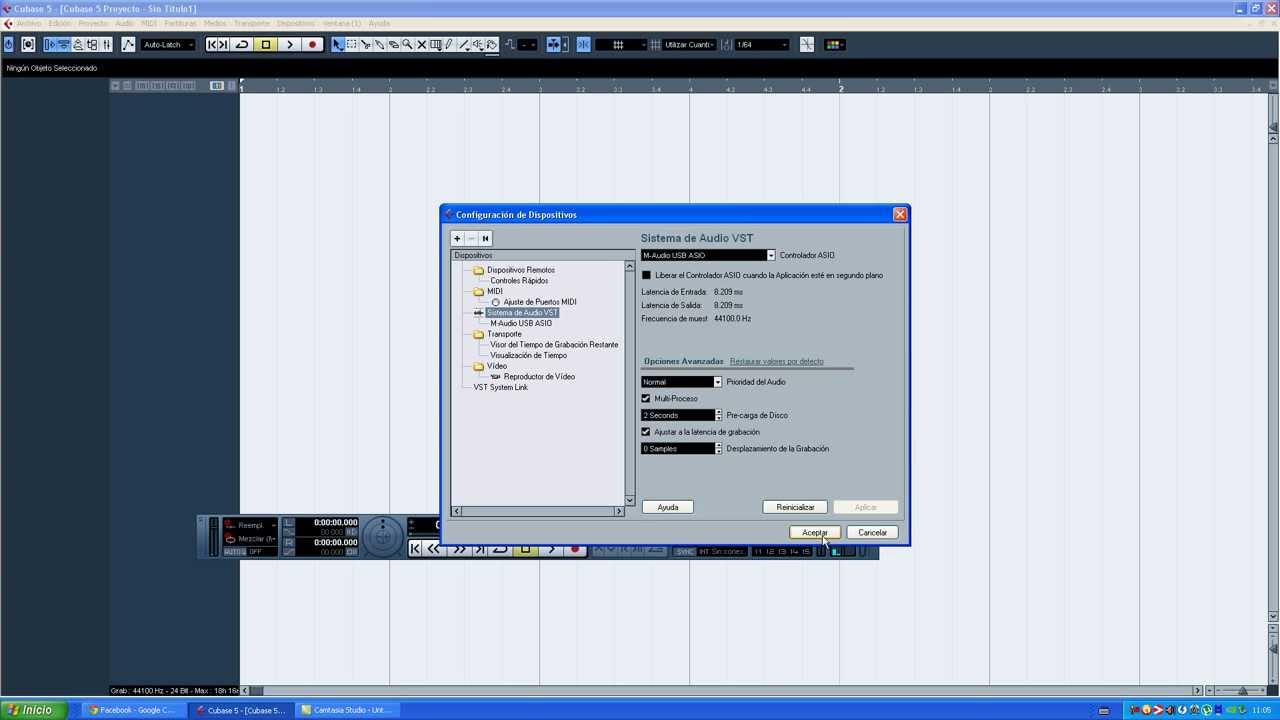1280x720 pixels.
Task: Select the Line tool in toolbar
Action: pyautogui.click(x=464, y=45)
